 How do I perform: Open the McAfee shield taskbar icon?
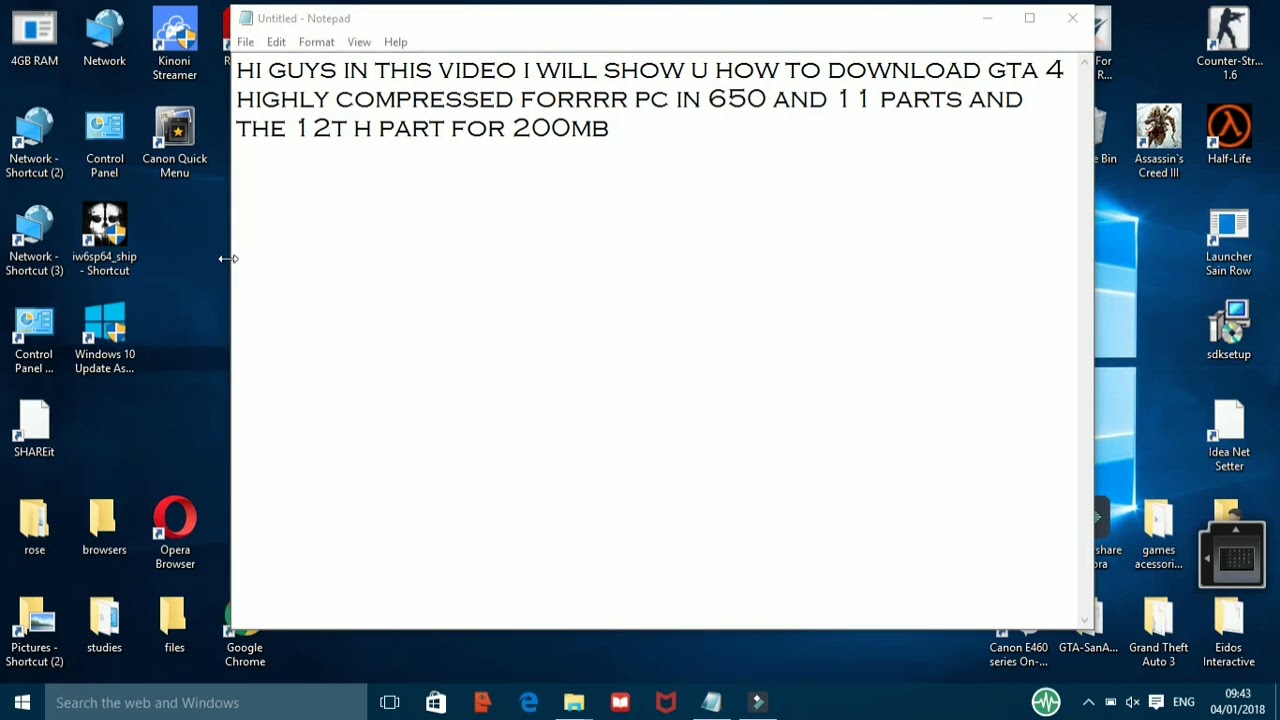[x=666, y=702]
